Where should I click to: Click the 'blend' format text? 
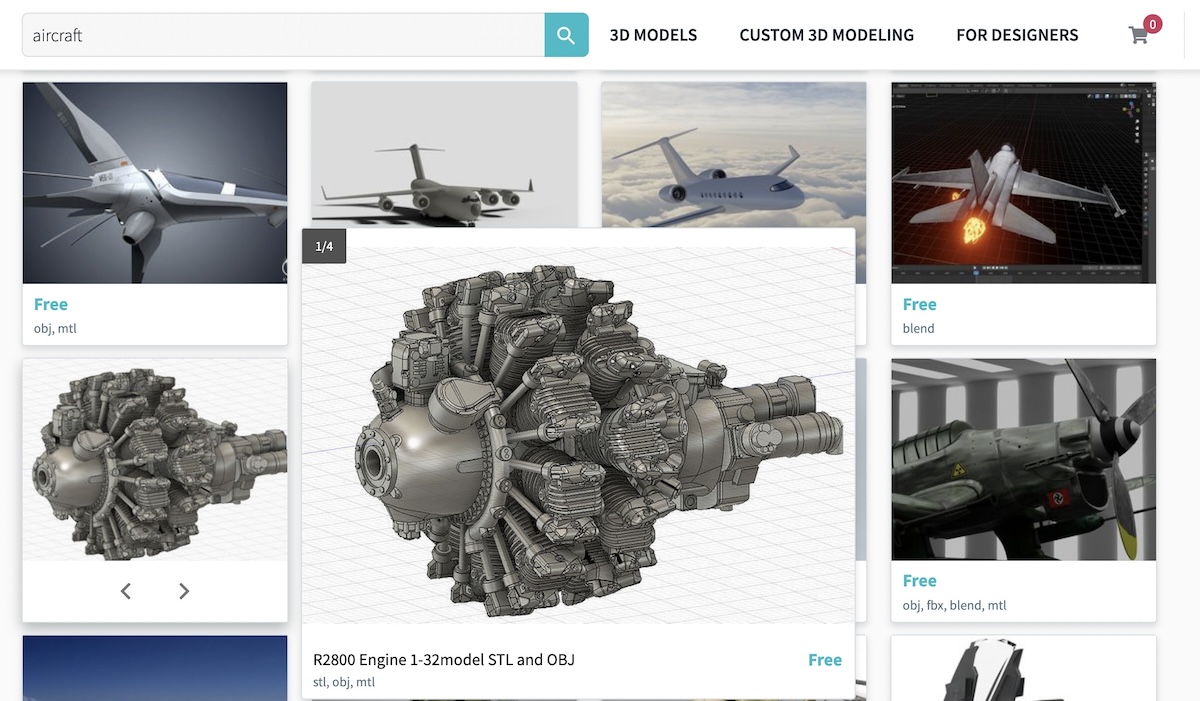coord(919,328)
